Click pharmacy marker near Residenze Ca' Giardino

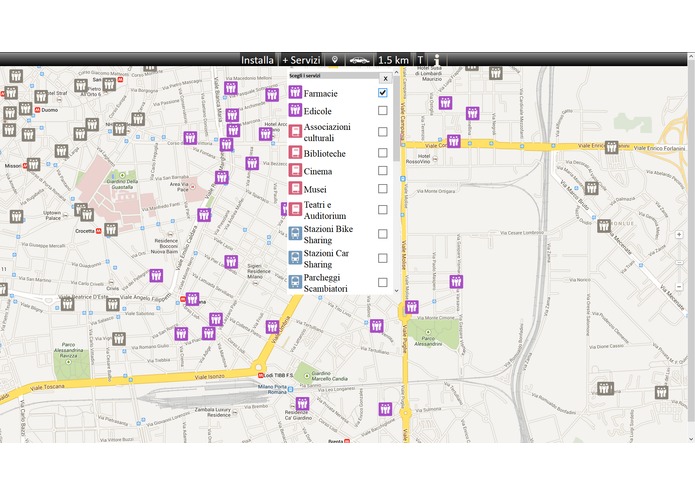[302, 404]
